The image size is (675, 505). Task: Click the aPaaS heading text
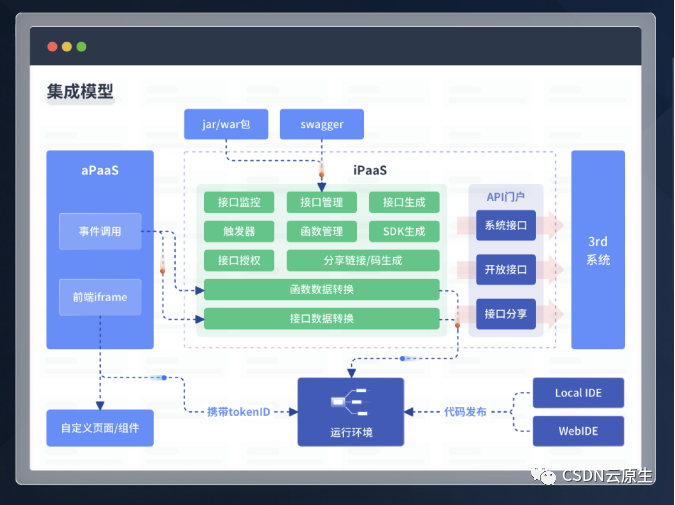[x=100, y=170]
